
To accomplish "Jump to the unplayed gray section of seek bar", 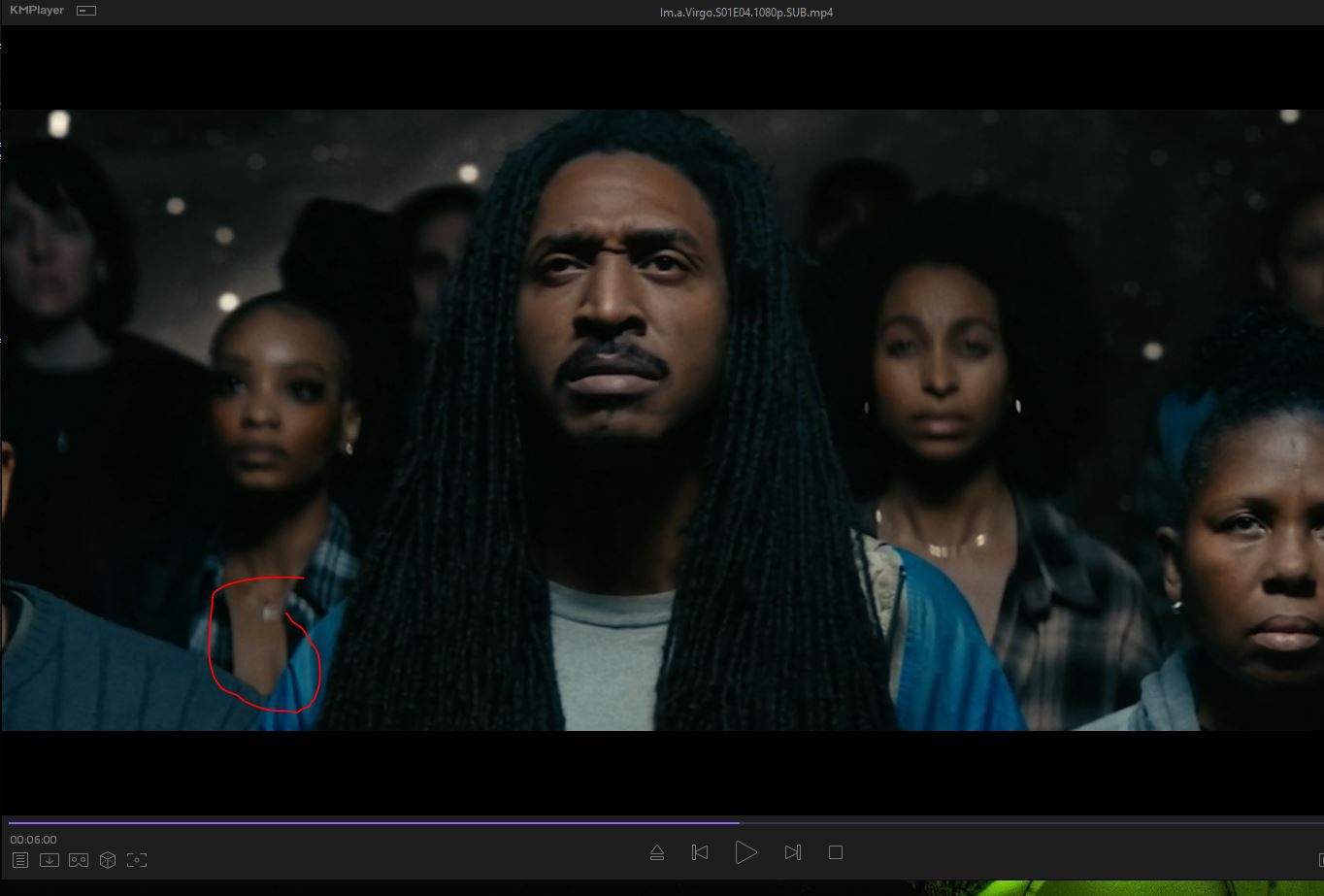I will click(1019, 822).
